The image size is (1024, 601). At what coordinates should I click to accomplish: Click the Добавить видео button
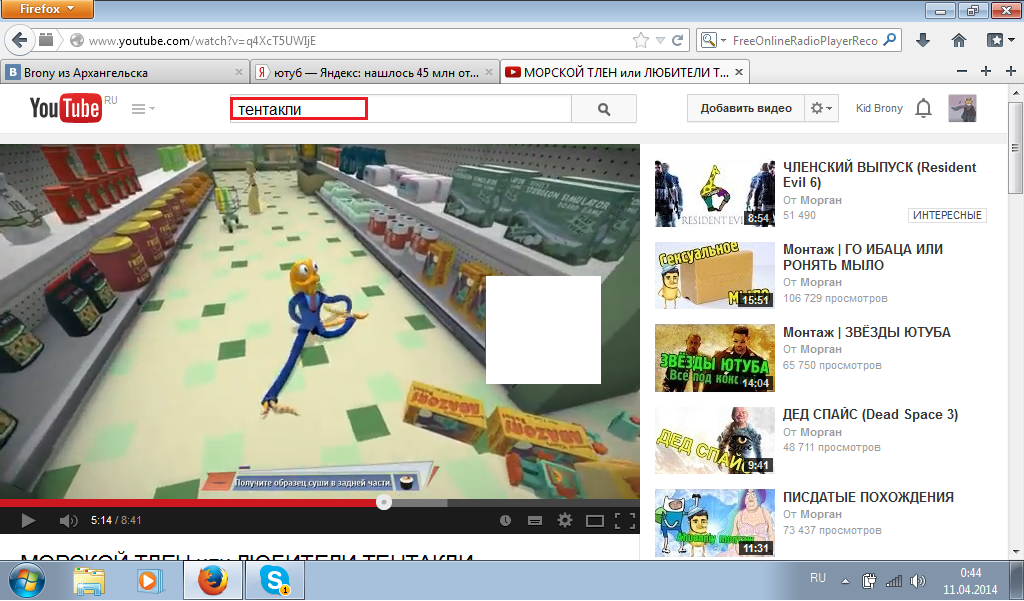point(746,108)
